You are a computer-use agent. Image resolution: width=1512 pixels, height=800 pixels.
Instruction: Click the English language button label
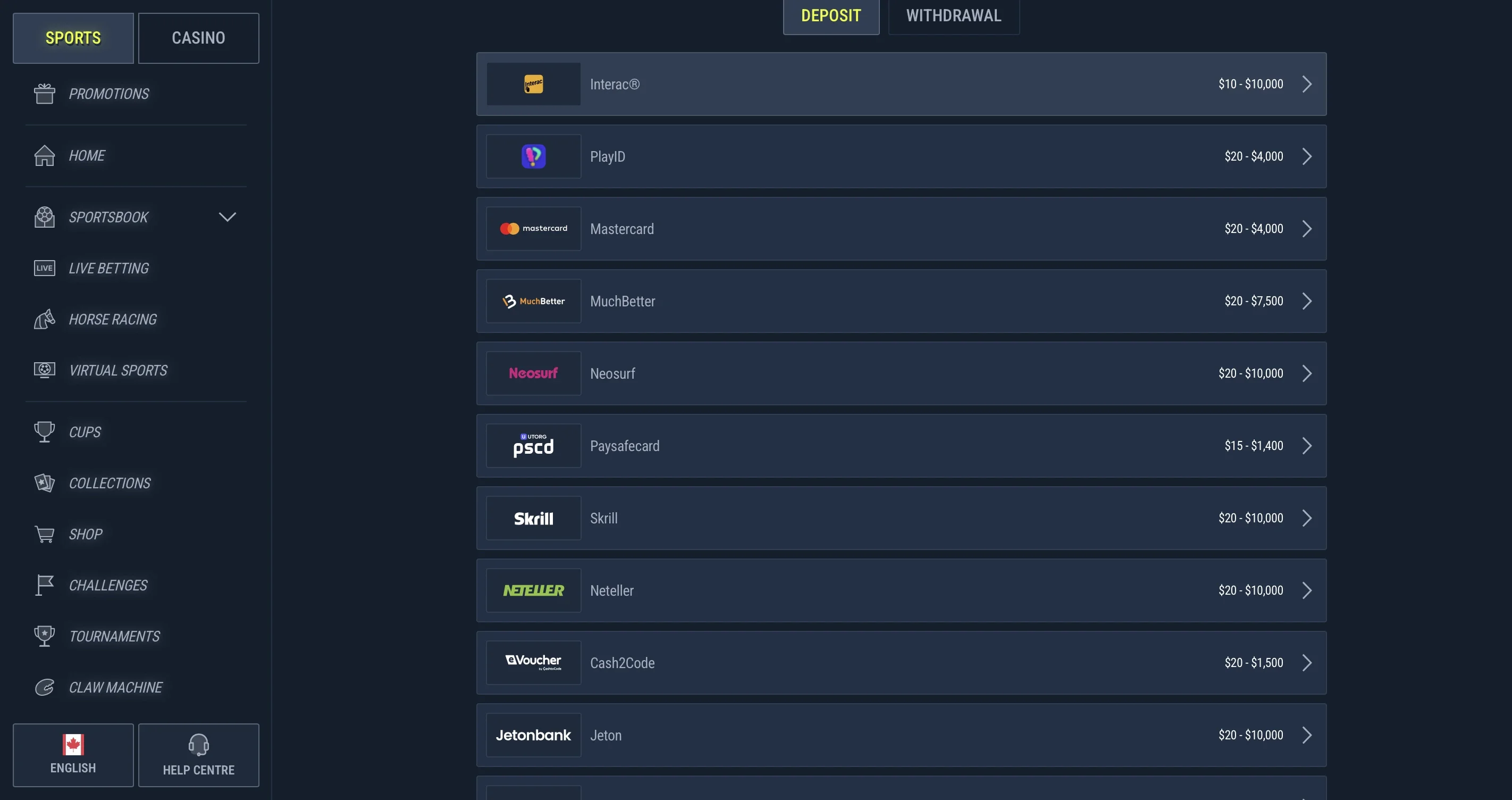(x=73, y=768)
